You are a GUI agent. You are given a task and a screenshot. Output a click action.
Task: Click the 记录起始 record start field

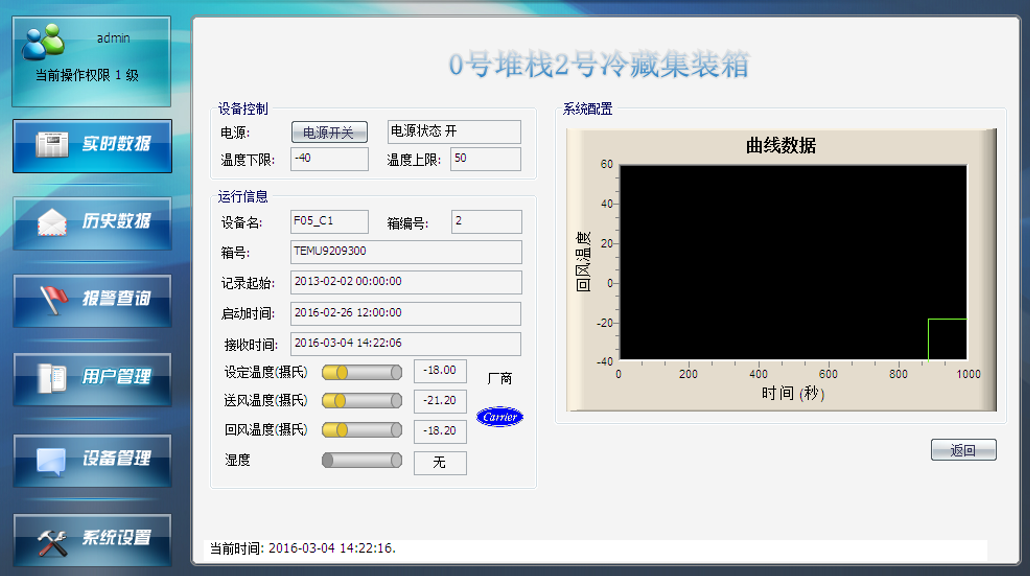point(405,283)
